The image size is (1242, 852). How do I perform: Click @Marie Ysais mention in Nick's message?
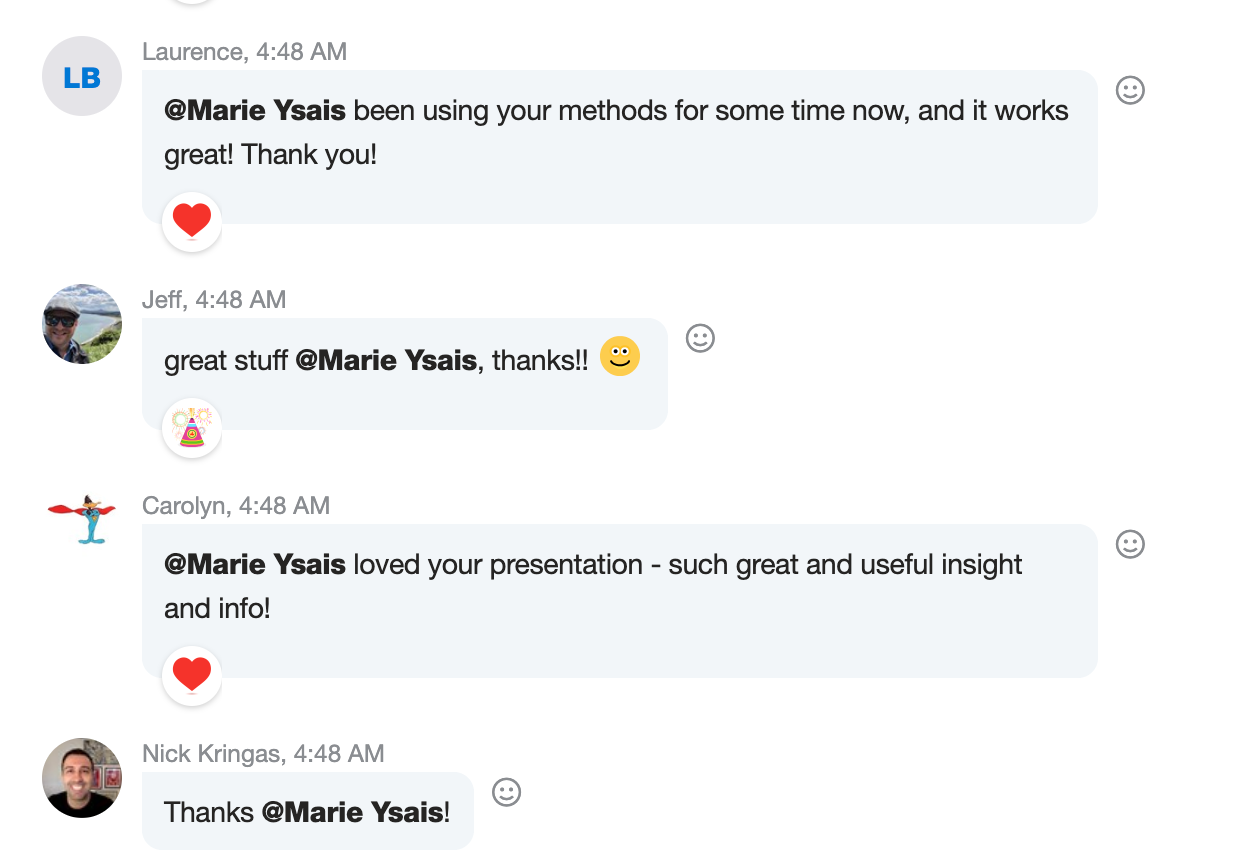pyautogui.click(x=352, y=812)
